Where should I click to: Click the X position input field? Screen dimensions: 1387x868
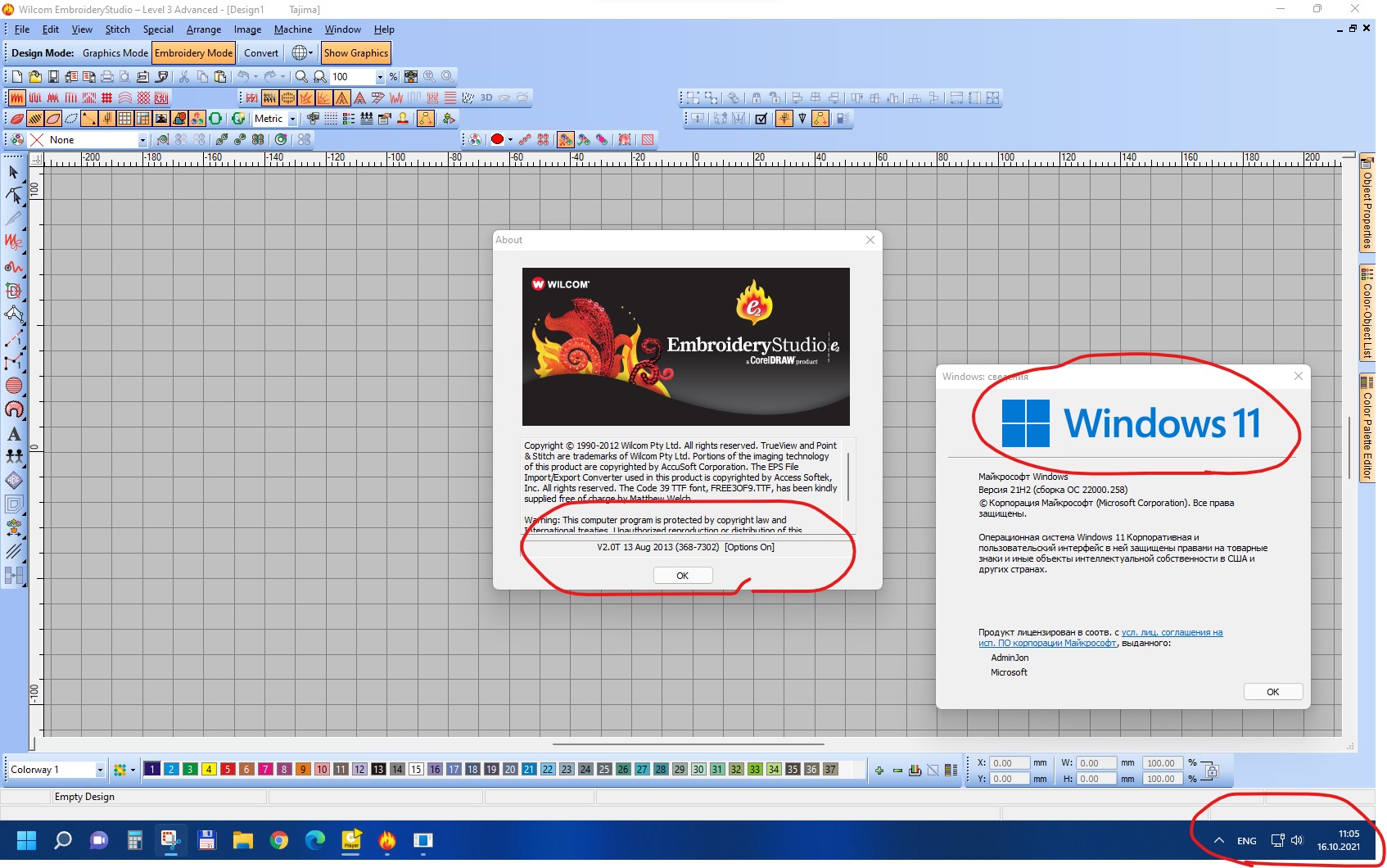tap(1010, 763)
